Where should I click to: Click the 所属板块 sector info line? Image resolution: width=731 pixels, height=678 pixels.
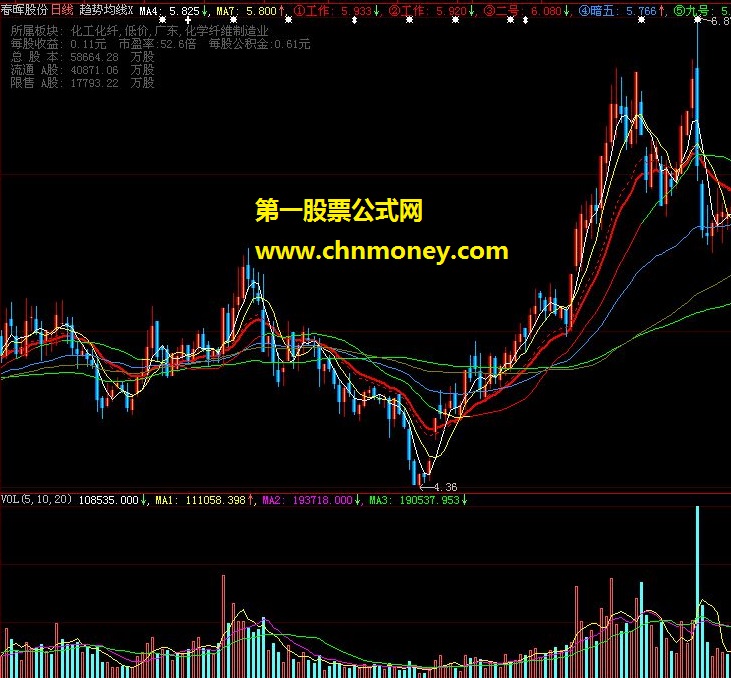tap(139, 31)
